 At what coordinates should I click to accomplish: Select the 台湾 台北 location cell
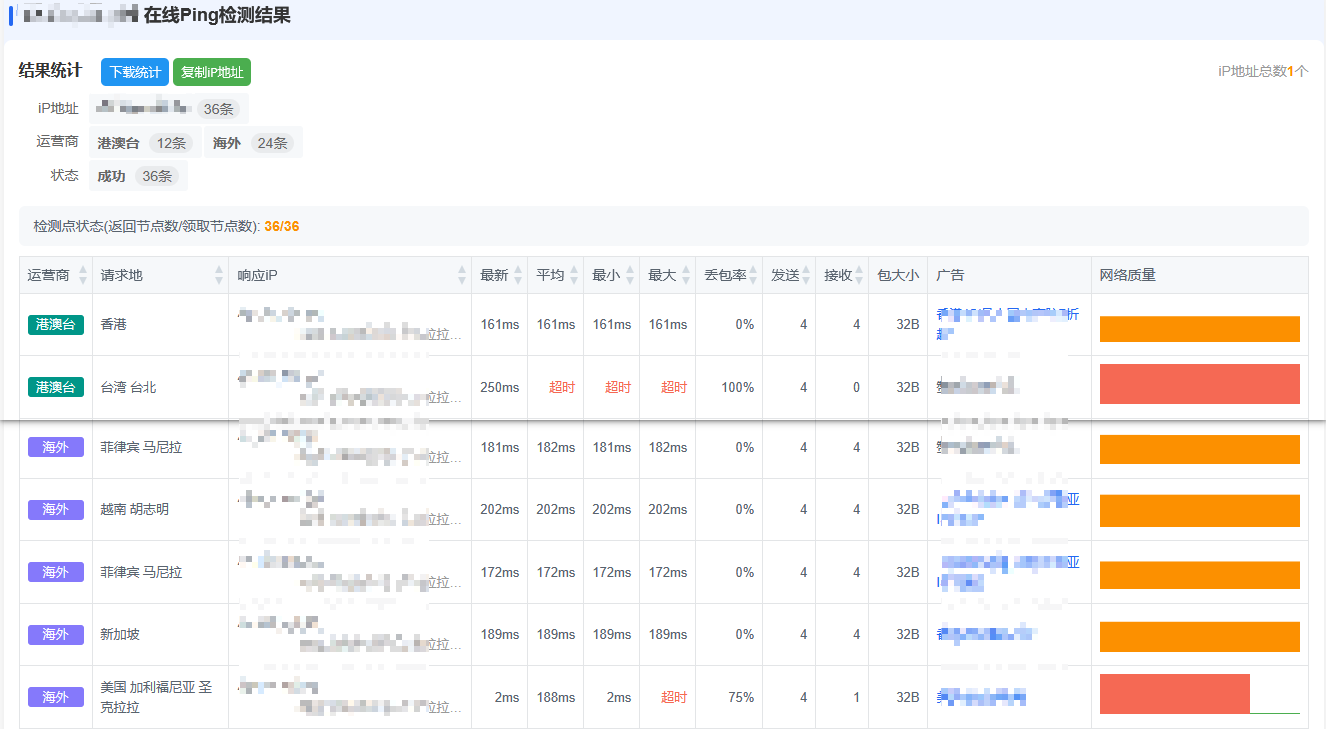[160, 387]
